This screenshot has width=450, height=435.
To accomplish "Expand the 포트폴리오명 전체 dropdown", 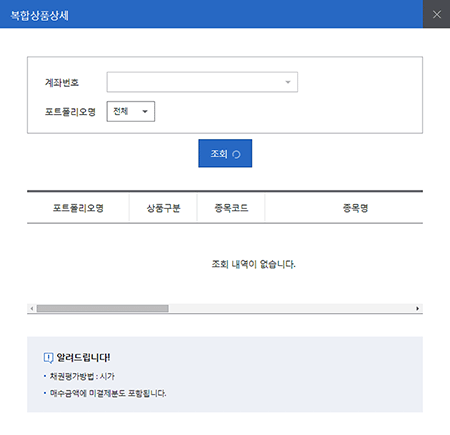I will pyautogui.click(x=131, y=111).
